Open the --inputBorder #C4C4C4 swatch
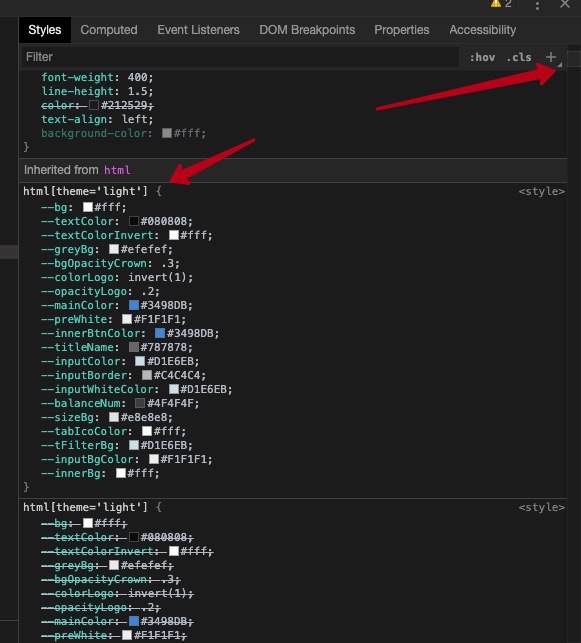Image resolution: width=581 pixels, height=643 pixels. [x=147, y=375]
